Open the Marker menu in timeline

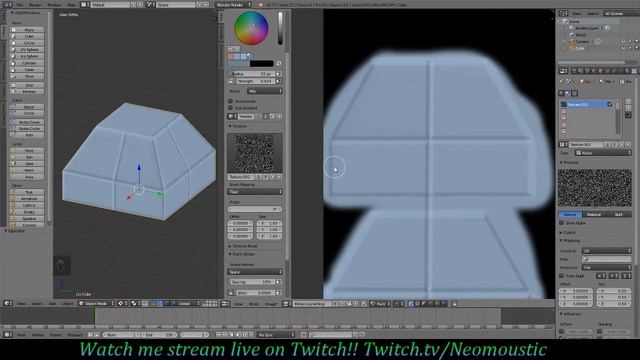pos(38,335)
